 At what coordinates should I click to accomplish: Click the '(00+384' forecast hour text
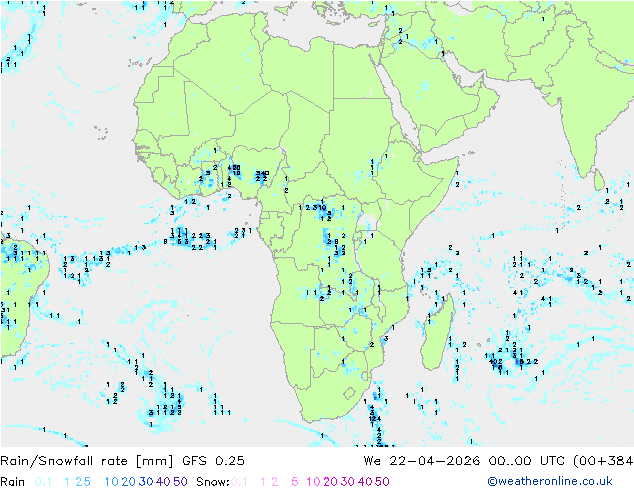point(603,461)
